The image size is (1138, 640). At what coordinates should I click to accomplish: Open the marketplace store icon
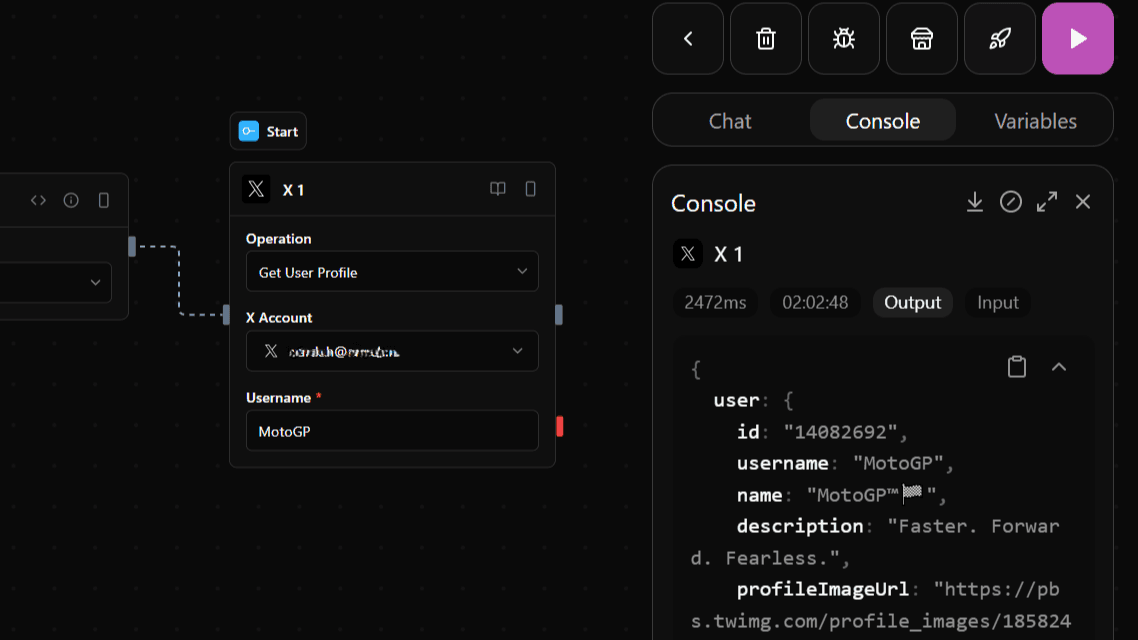[x=921, y=39]
